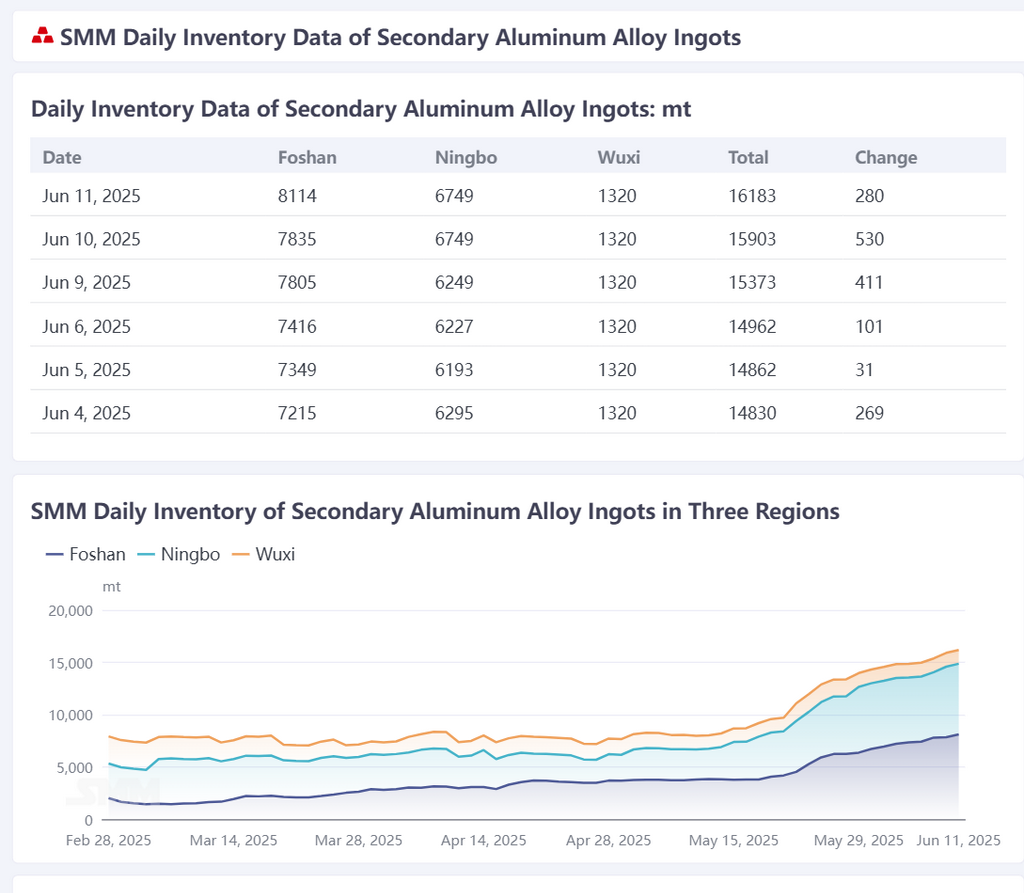Screen dimensions: 1024x893
Task: Select the Jun 11, 2025 date cell
Action: 91,196
